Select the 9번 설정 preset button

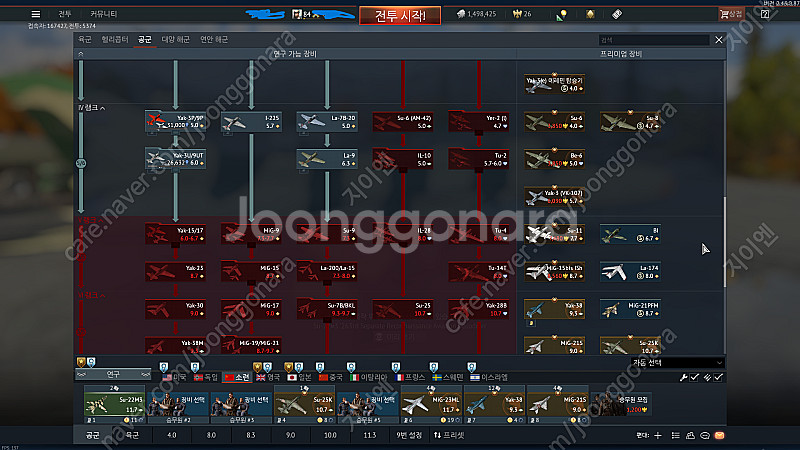click(x=409, y=435)
